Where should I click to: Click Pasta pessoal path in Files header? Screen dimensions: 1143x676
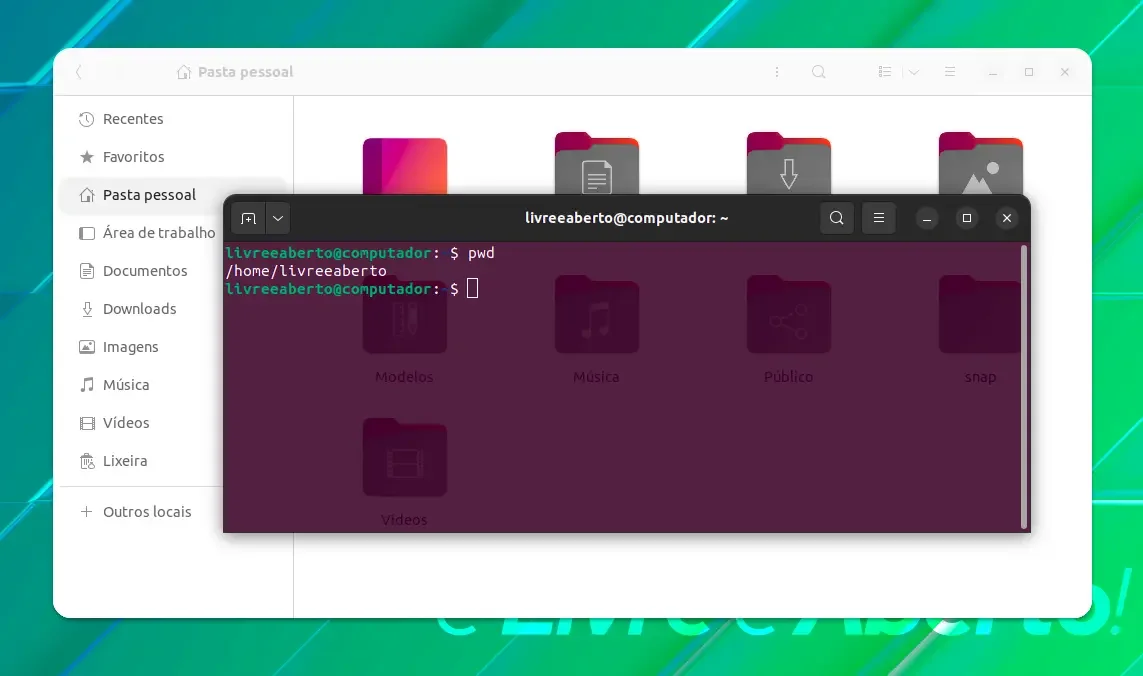(235, 72)
